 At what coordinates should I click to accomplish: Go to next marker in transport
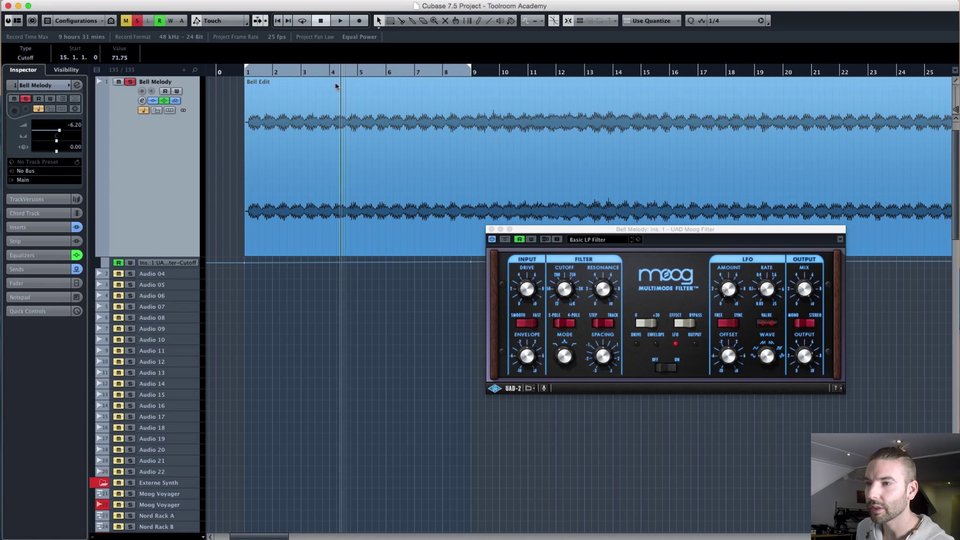288,21
